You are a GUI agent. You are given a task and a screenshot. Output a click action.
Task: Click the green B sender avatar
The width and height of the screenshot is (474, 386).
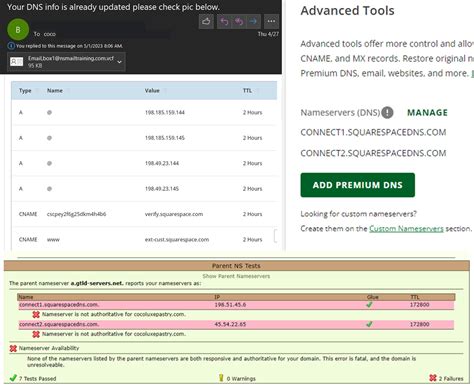(x=18, y=30)
